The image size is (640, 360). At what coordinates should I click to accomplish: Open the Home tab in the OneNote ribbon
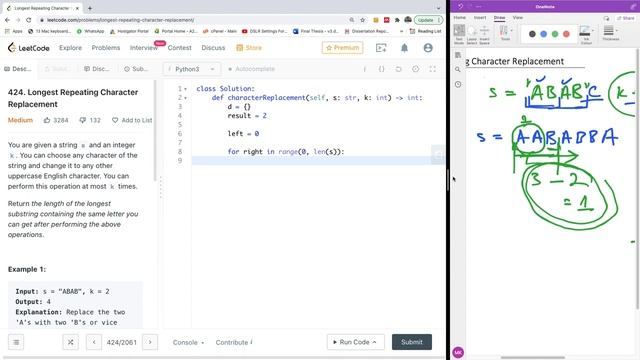point(460,18)
